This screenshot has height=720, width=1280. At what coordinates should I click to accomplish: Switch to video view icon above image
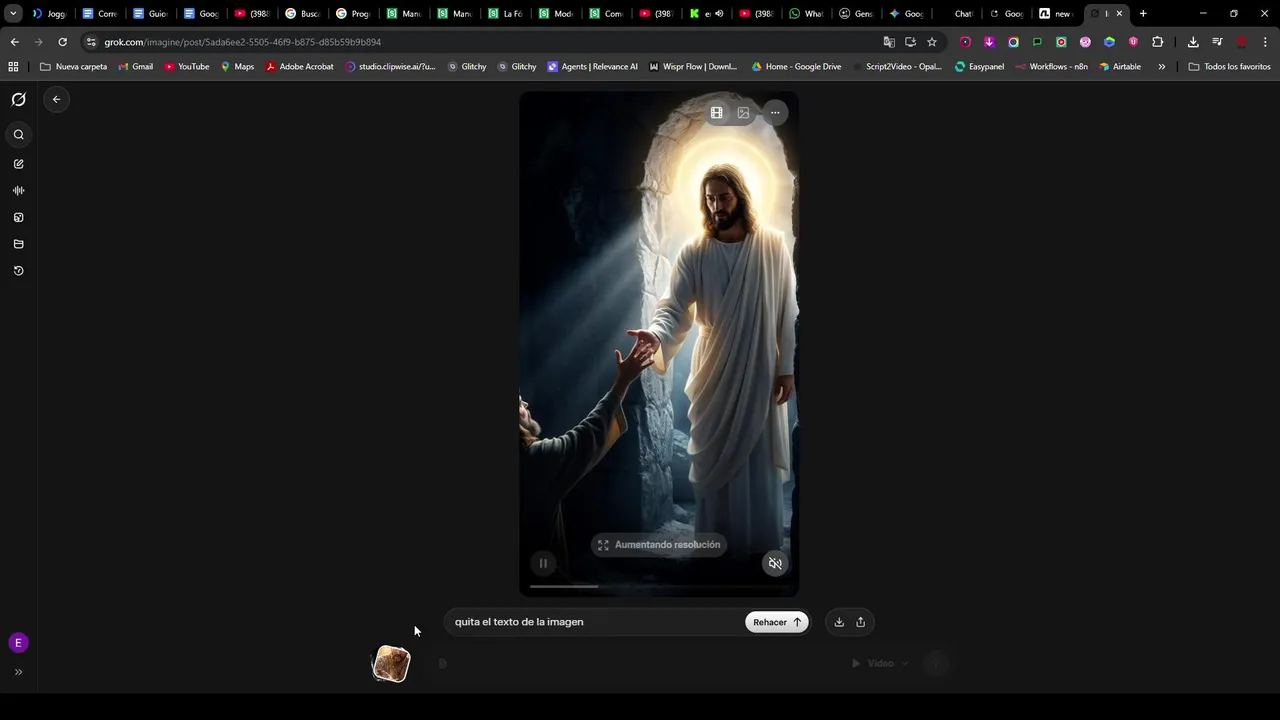(x=717, y=113)
